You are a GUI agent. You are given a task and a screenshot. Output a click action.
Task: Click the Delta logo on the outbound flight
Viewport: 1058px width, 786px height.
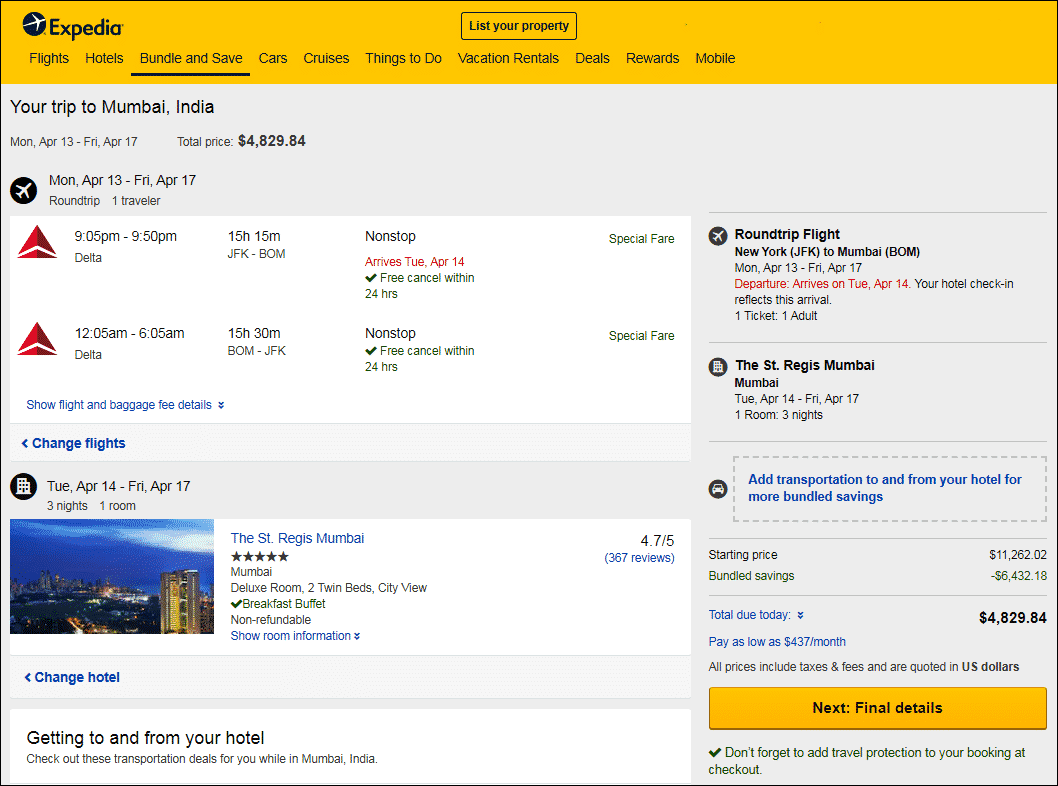(x=37, y=243)
